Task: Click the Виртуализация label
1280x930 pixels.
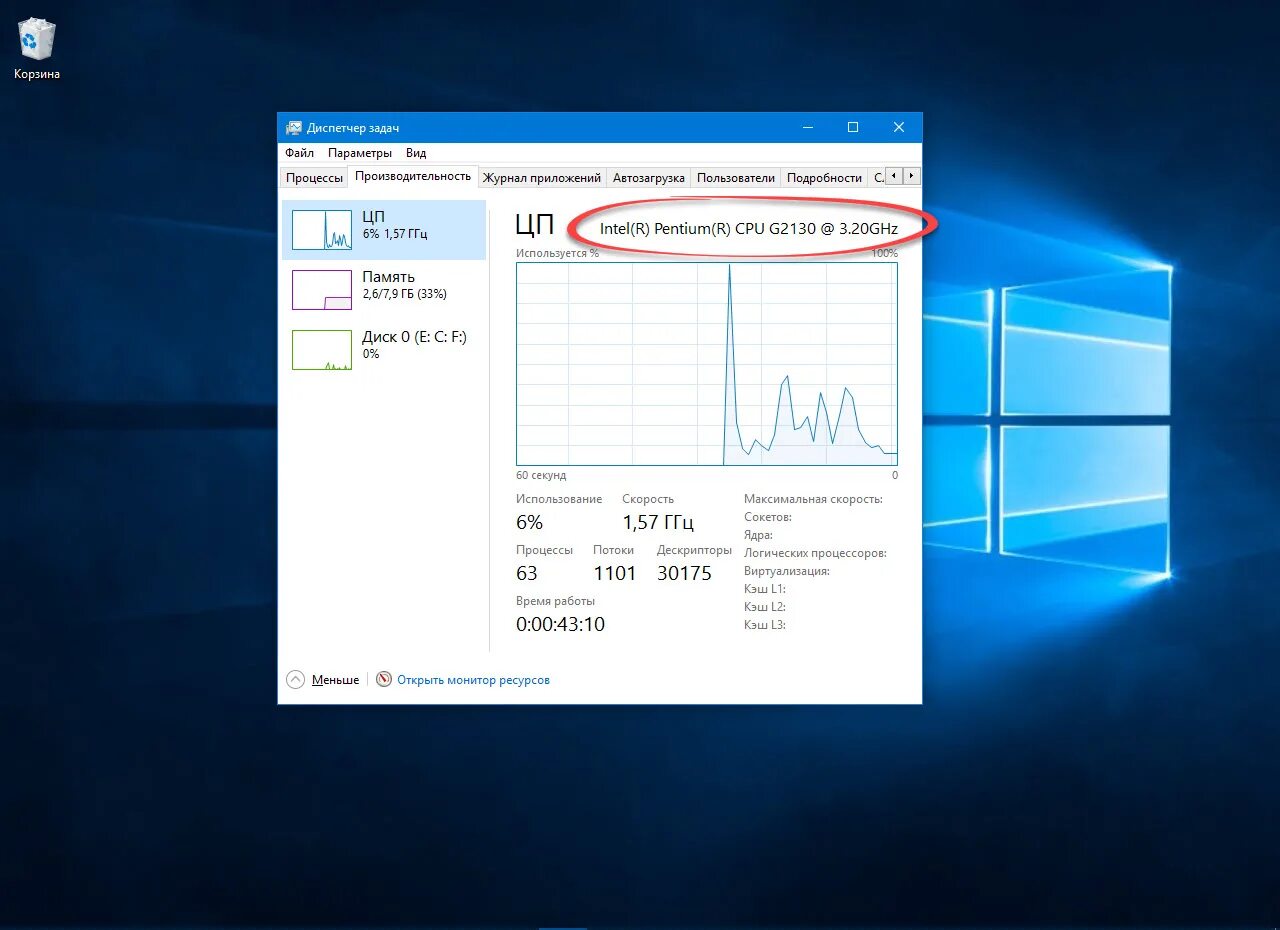Action: [x=787, y=571]
